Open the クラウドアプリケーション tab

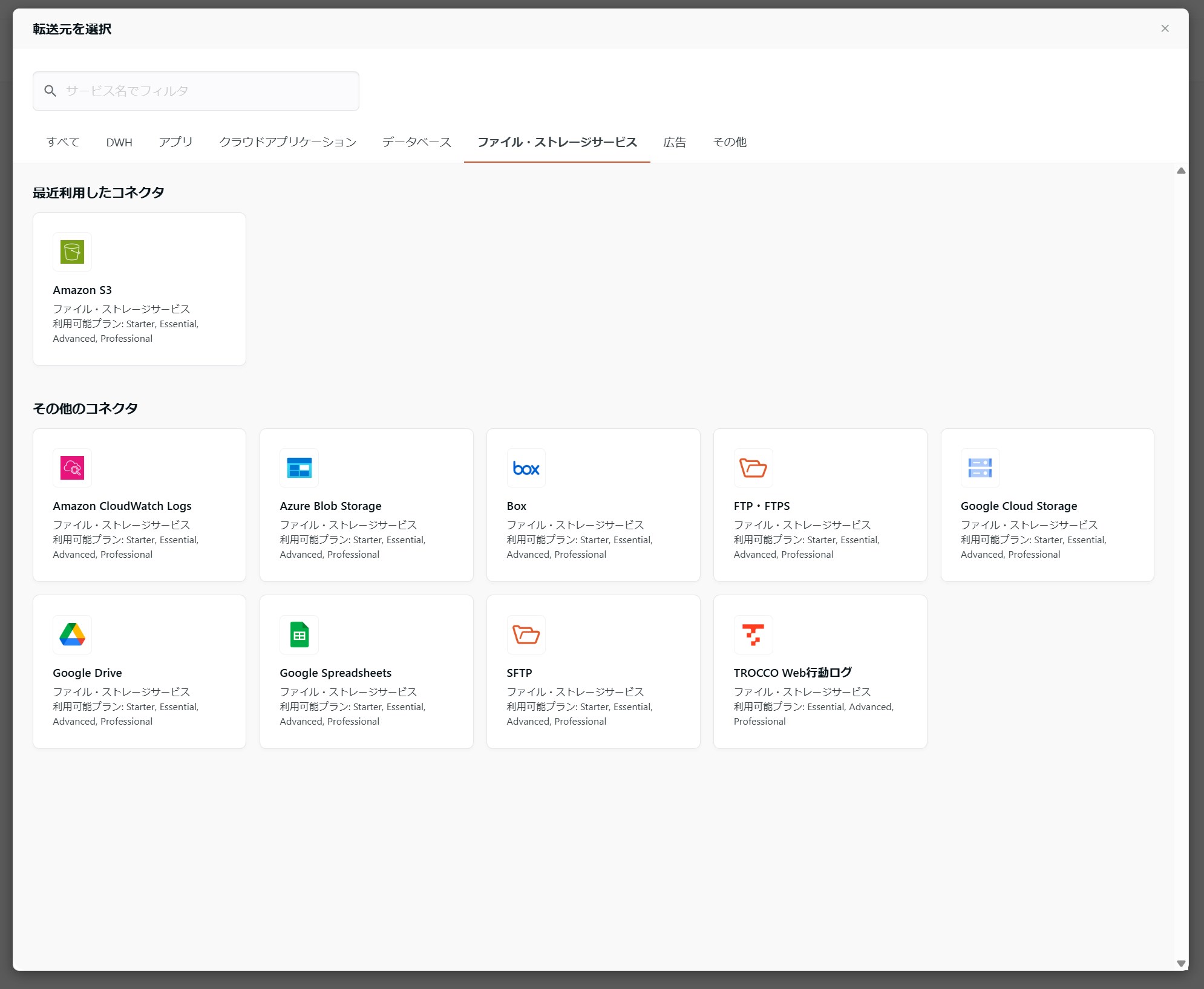287,142
